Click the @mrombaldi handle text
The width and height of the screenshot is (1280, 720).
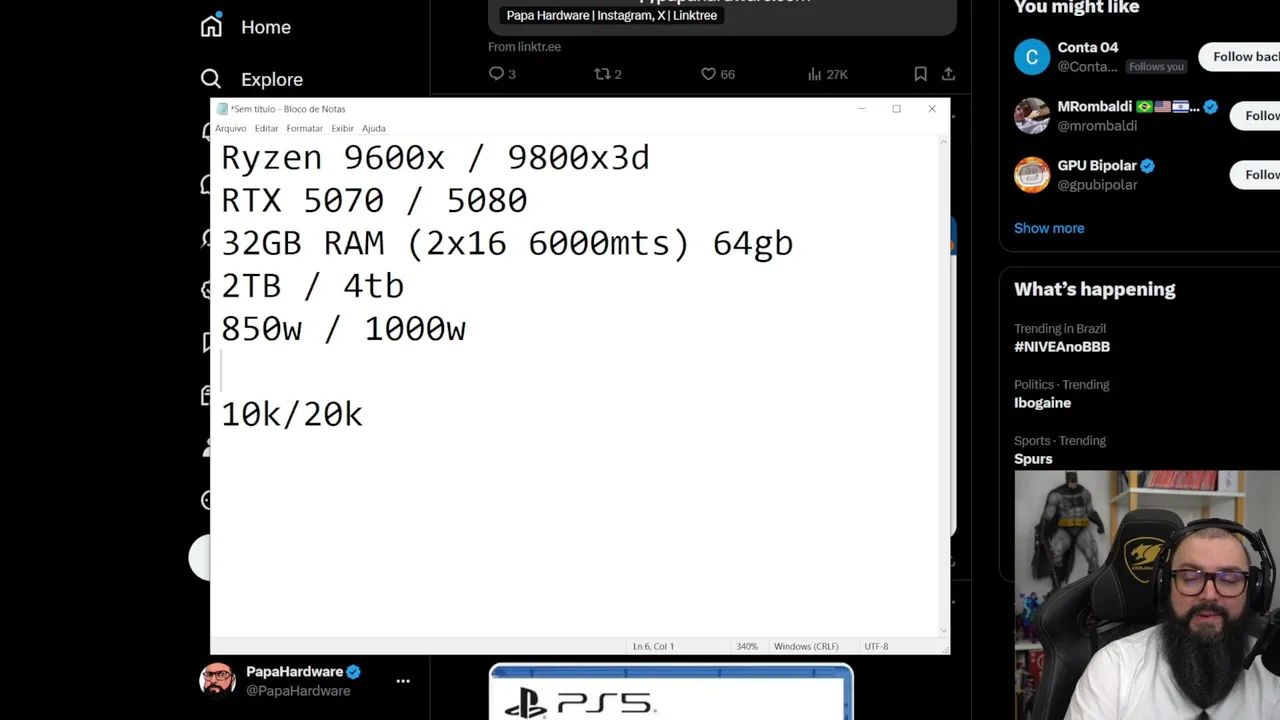[x=1097, y=126]
